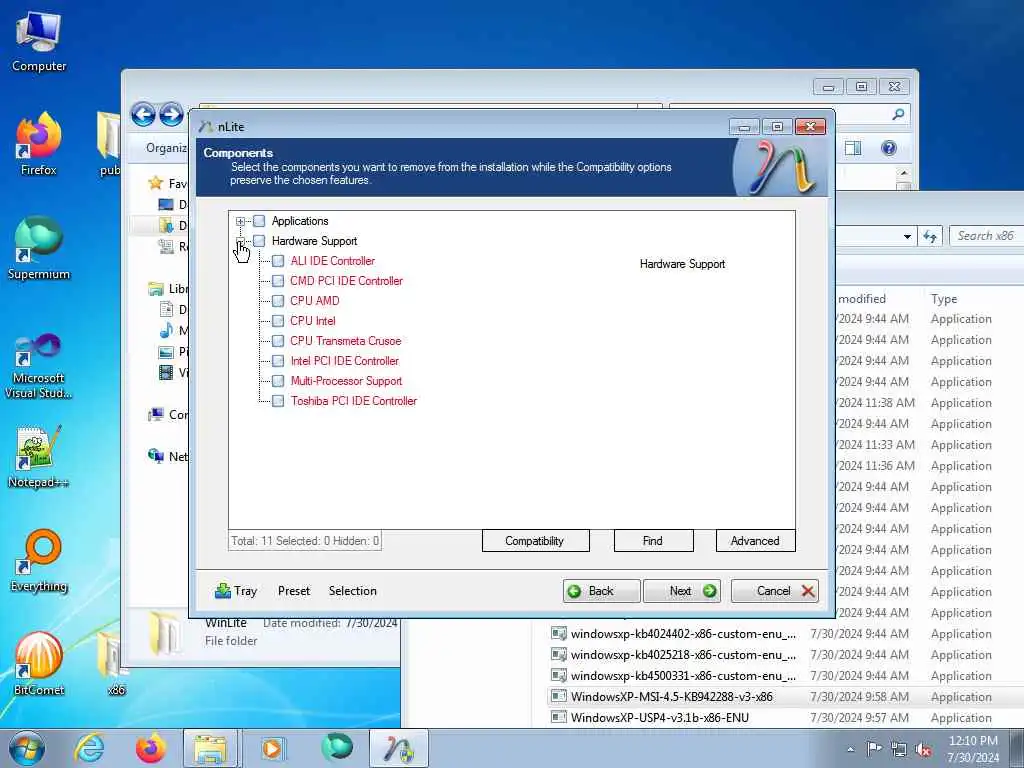
Task: Select WindowsXP-USP4-v3.1b-x86-ENU file
Action: click(x=660, y=718)
